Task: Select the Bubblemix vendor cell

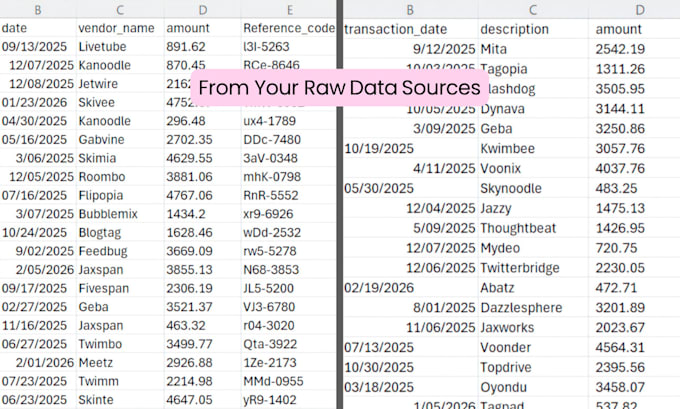Action: point(120,214)
